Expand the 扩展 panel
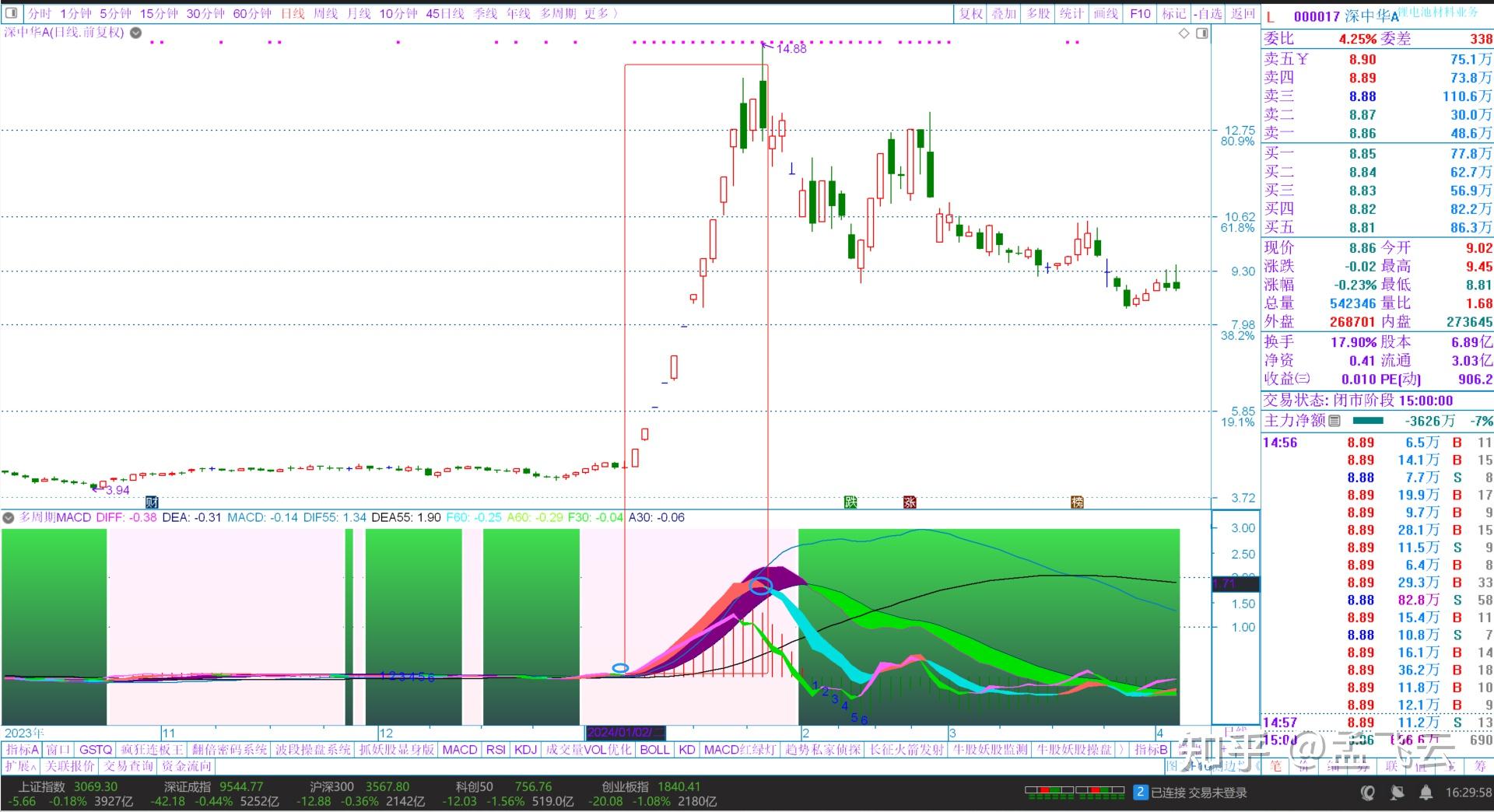The image size is (1494, 812). coord(19,766)
